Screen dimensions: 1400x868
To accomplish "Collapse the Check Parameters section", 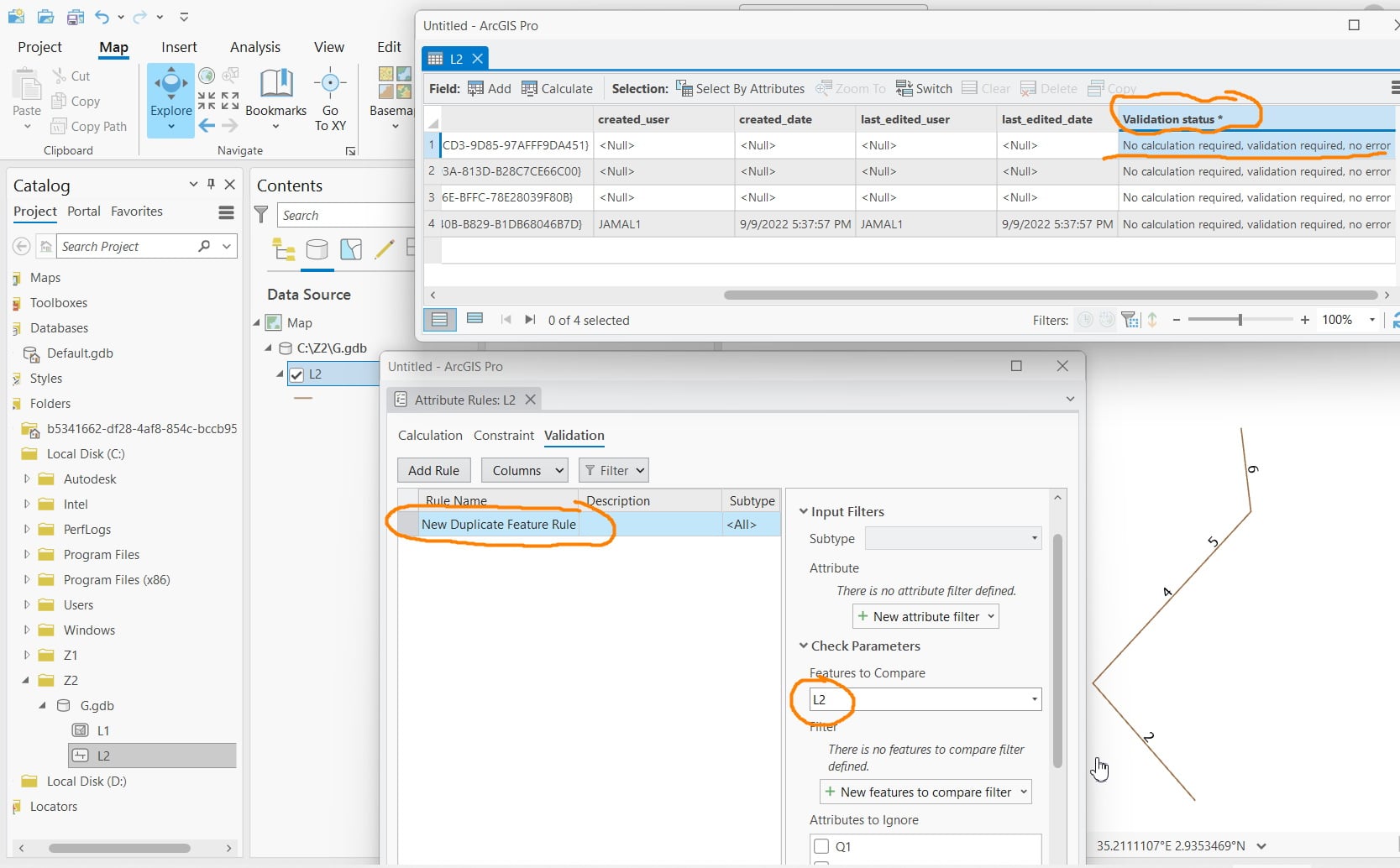I will pyautogui.click(x=803, y=646).
